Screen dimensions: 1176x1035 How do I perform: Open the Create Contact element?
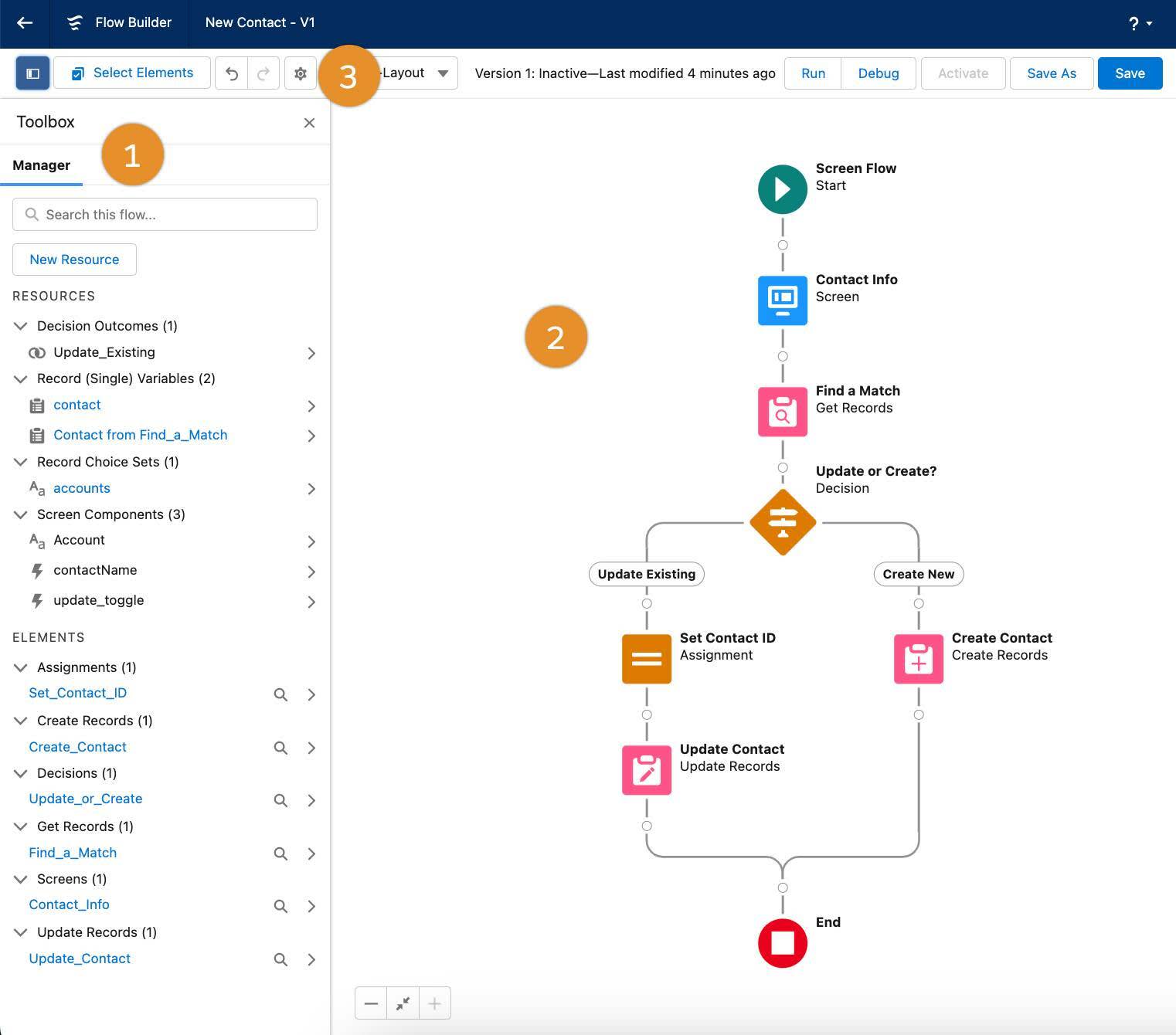918,659
